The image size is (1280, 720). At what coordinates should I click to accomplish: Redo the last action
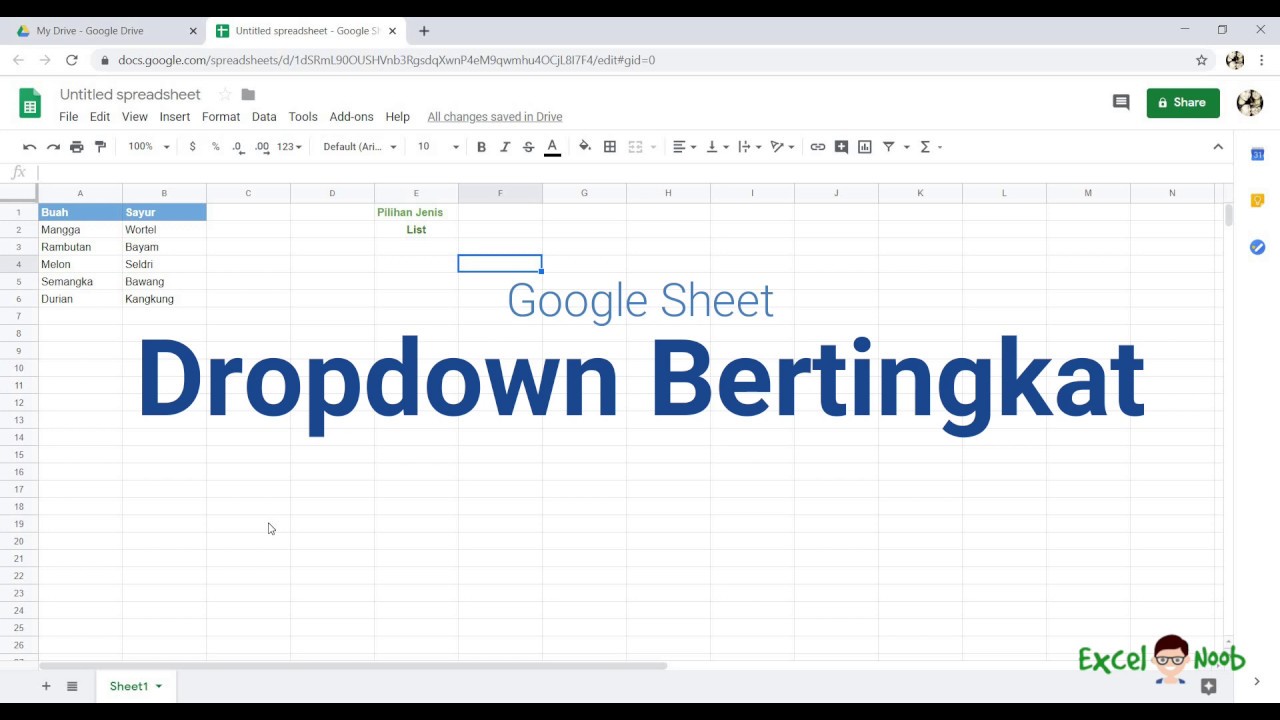(x=53, y=147)
